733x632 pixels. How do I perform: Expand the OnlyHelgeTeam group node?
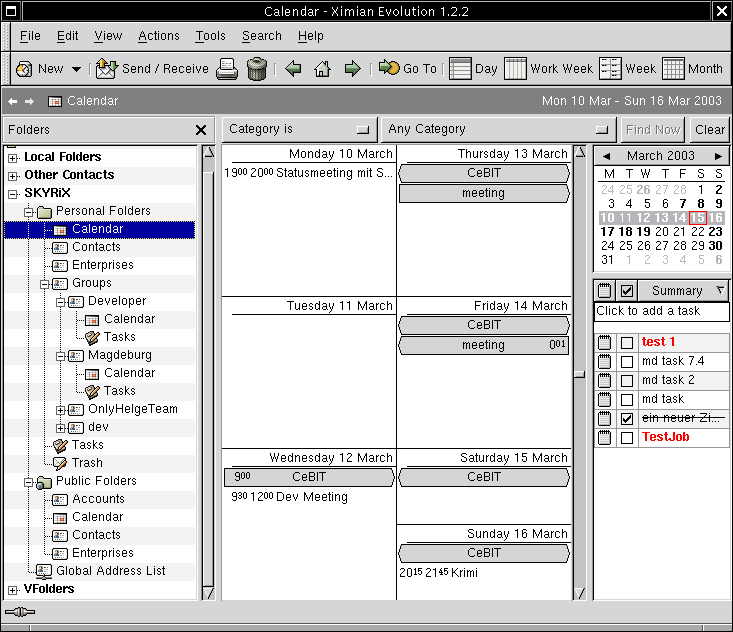(60, 410)
